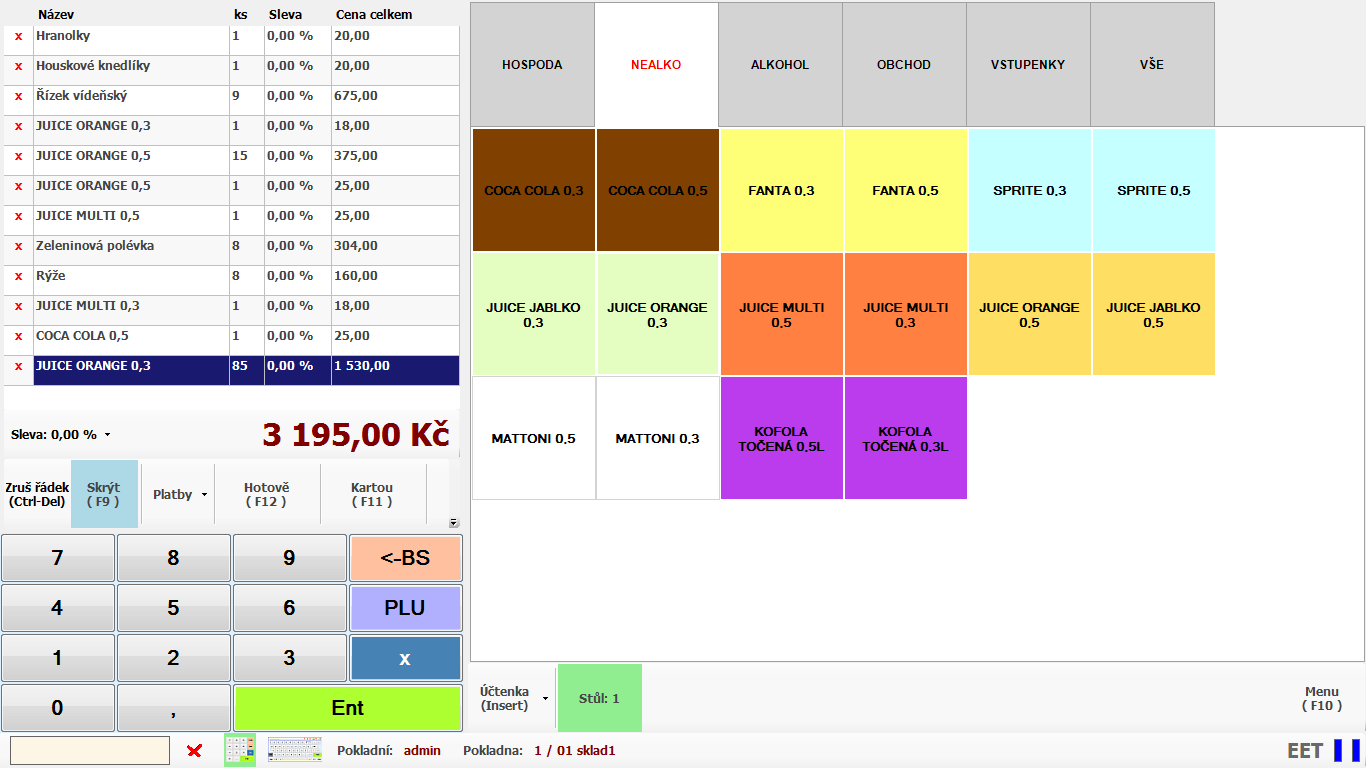Viewport: 1366px width, 768px height.
Task: Add JUICE ORANGE 0,5 product tile
Action: click(x=1030, y=314)
